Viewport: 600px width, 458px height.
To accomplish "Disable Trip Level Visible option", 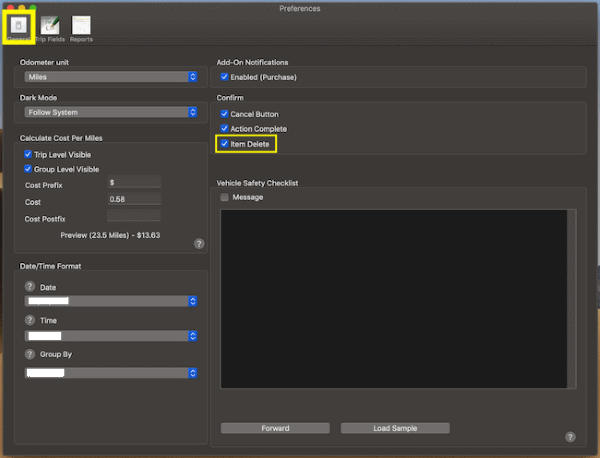I will click(29, 154).
